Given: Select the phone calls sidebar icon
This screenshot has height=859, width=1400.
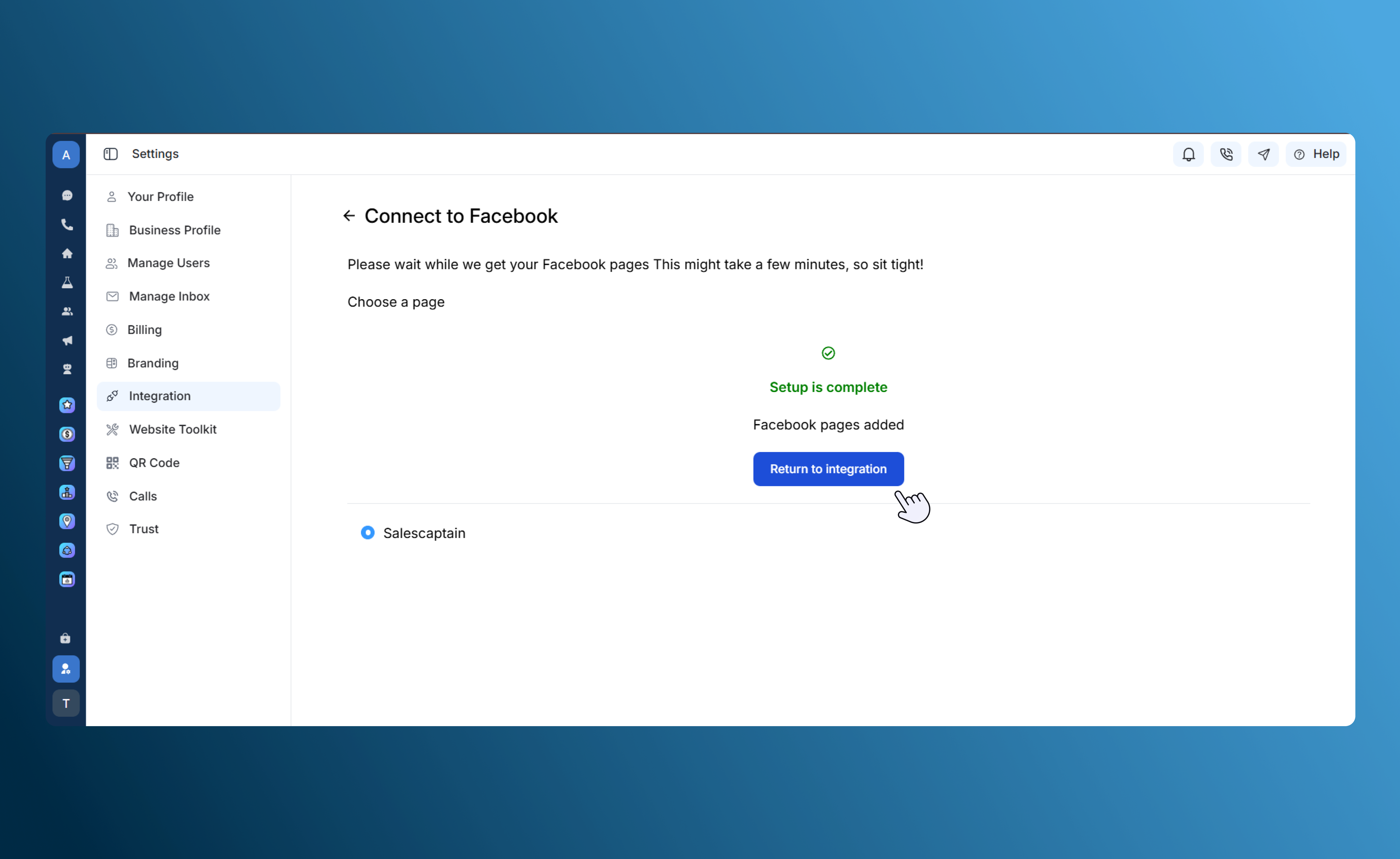Looking at the screenshot, I should [x=67, y=224].
